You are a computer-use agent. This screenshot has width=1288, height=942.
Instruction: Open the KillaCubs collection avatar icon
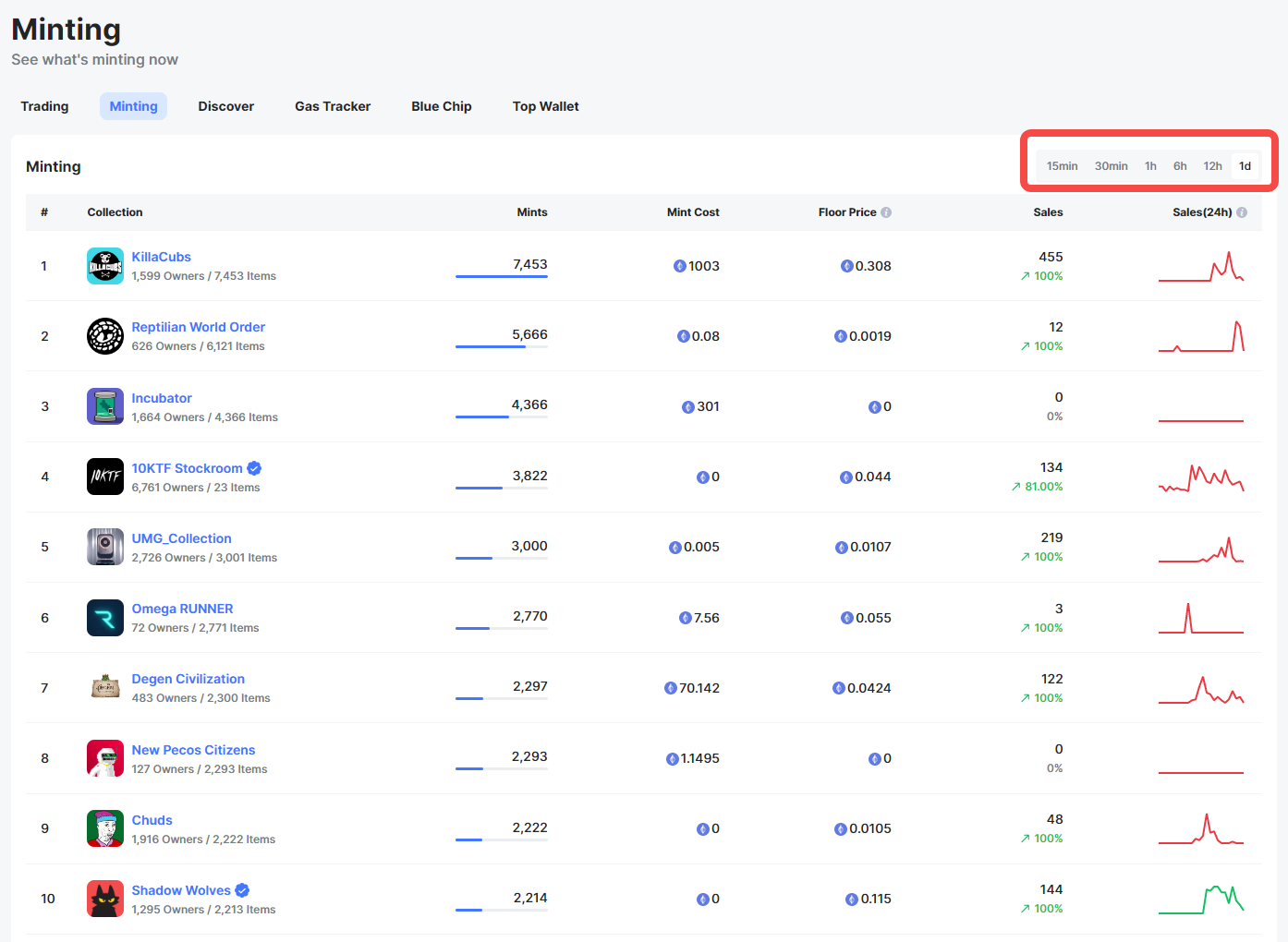tap(104, 266)
